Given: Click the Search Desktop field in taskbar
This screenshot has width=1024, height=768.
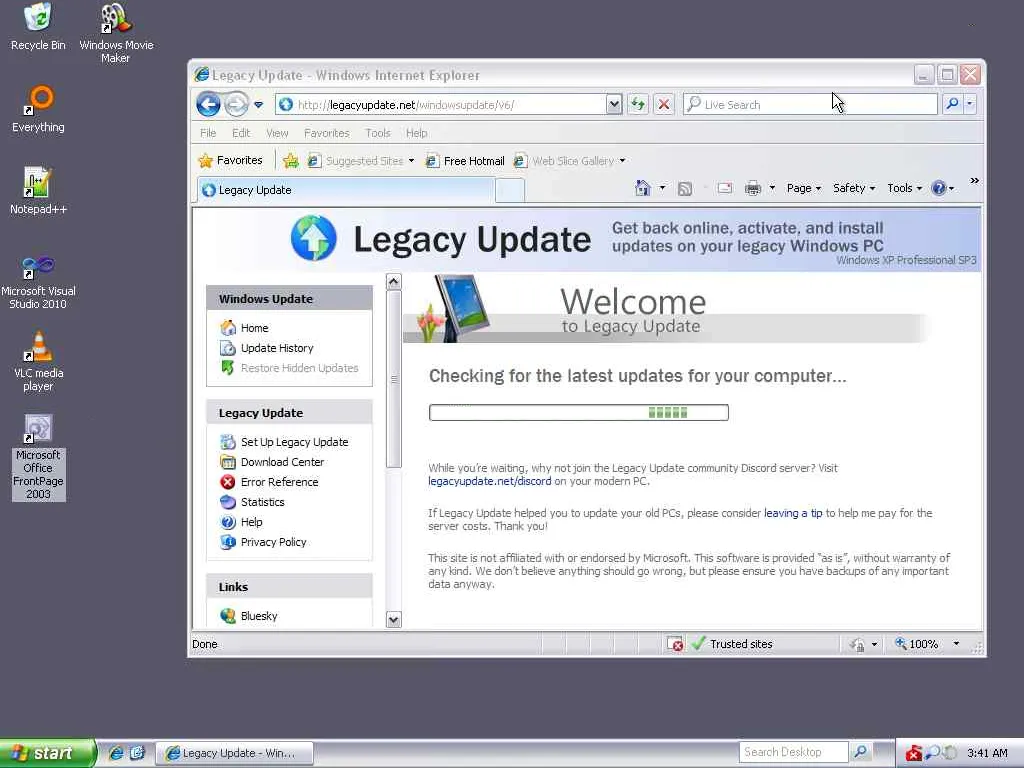Looking at the screenshot, I should pos(793,752).
